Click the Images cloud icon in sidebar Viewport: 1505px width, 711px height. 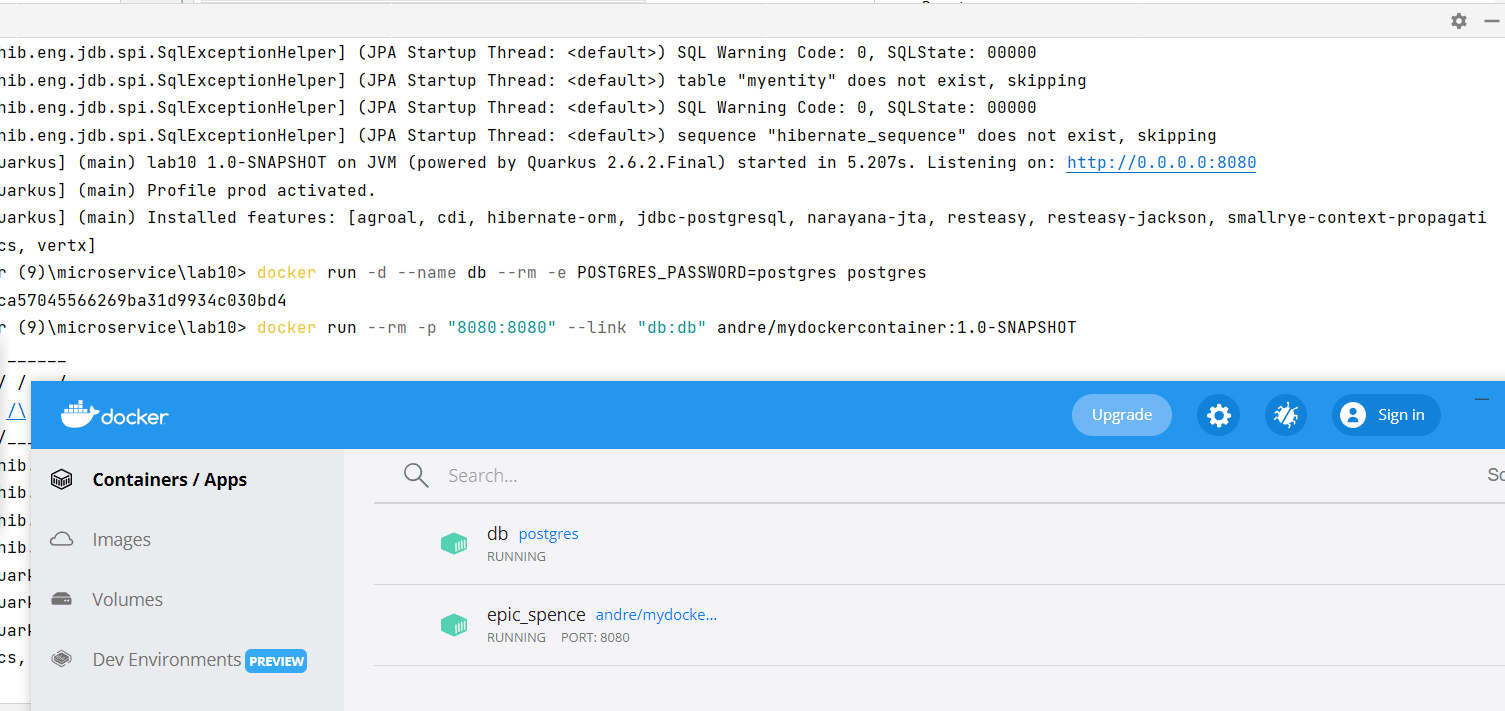pos(62,540)
